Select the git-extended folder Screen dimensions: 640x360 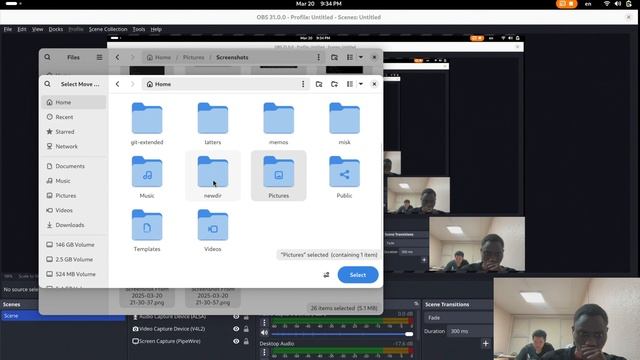click(147, 123)
